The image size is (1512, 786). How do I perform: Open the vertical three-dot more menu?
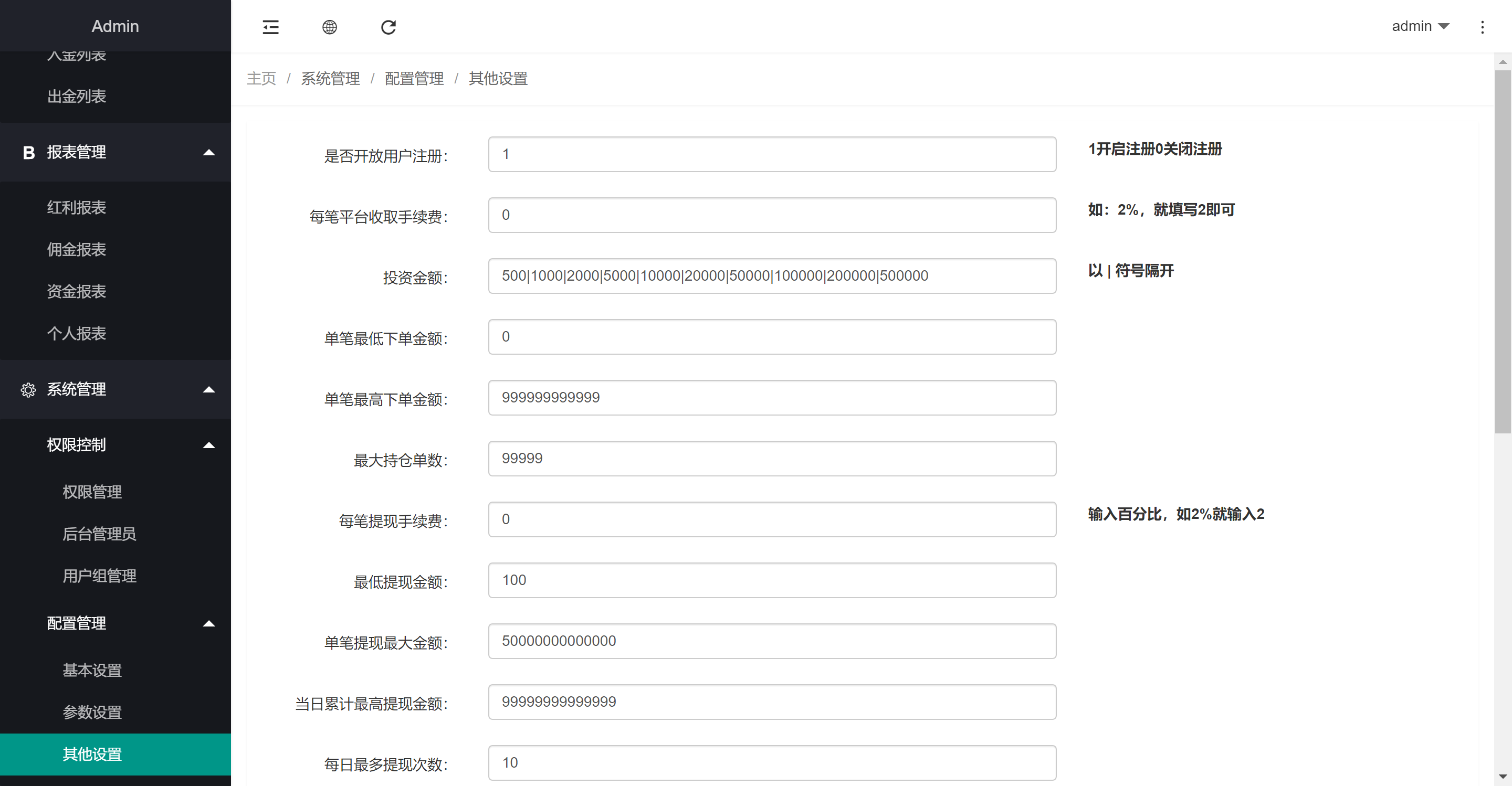1482,27
